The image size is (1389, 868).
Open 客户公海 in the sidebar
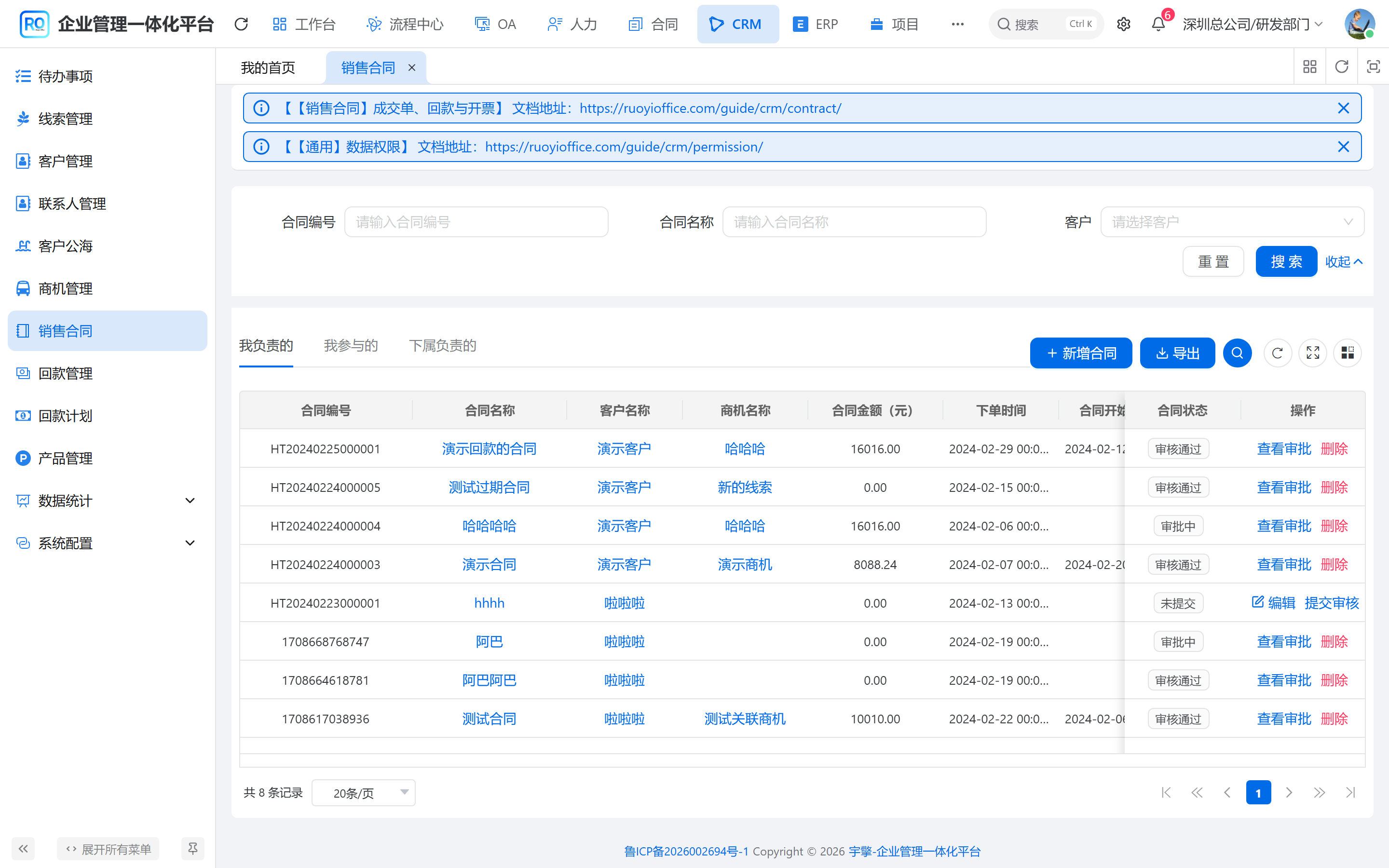[108, 246]
